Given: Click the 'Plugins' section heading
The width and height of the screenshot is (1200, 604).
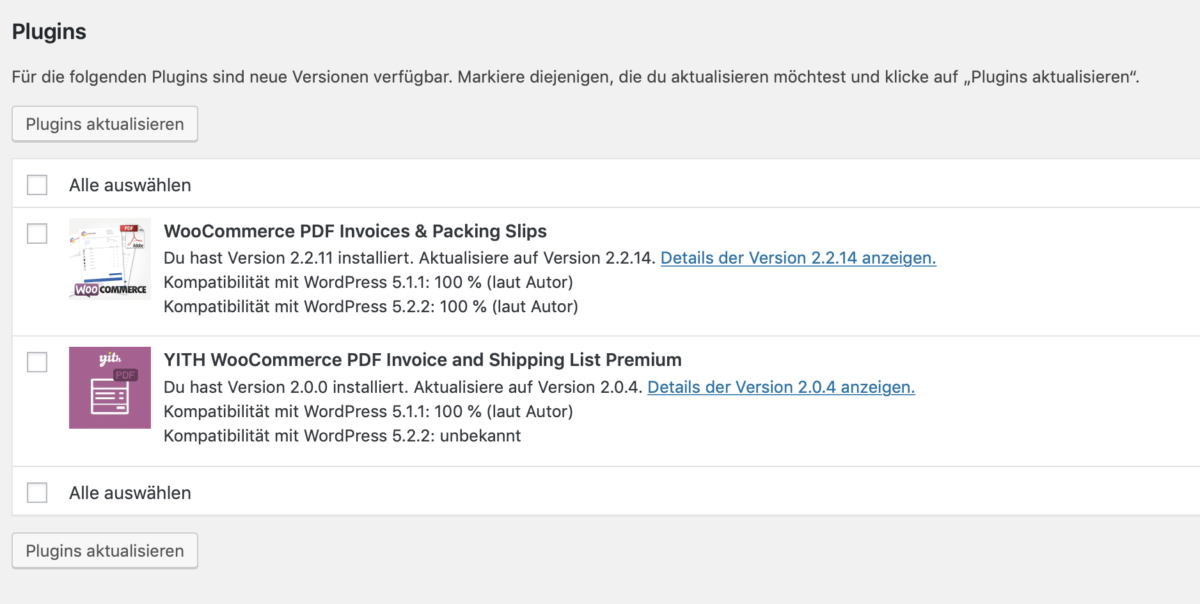Looking at the screenshot, I should pyautogui.click(x=49, y=32).
